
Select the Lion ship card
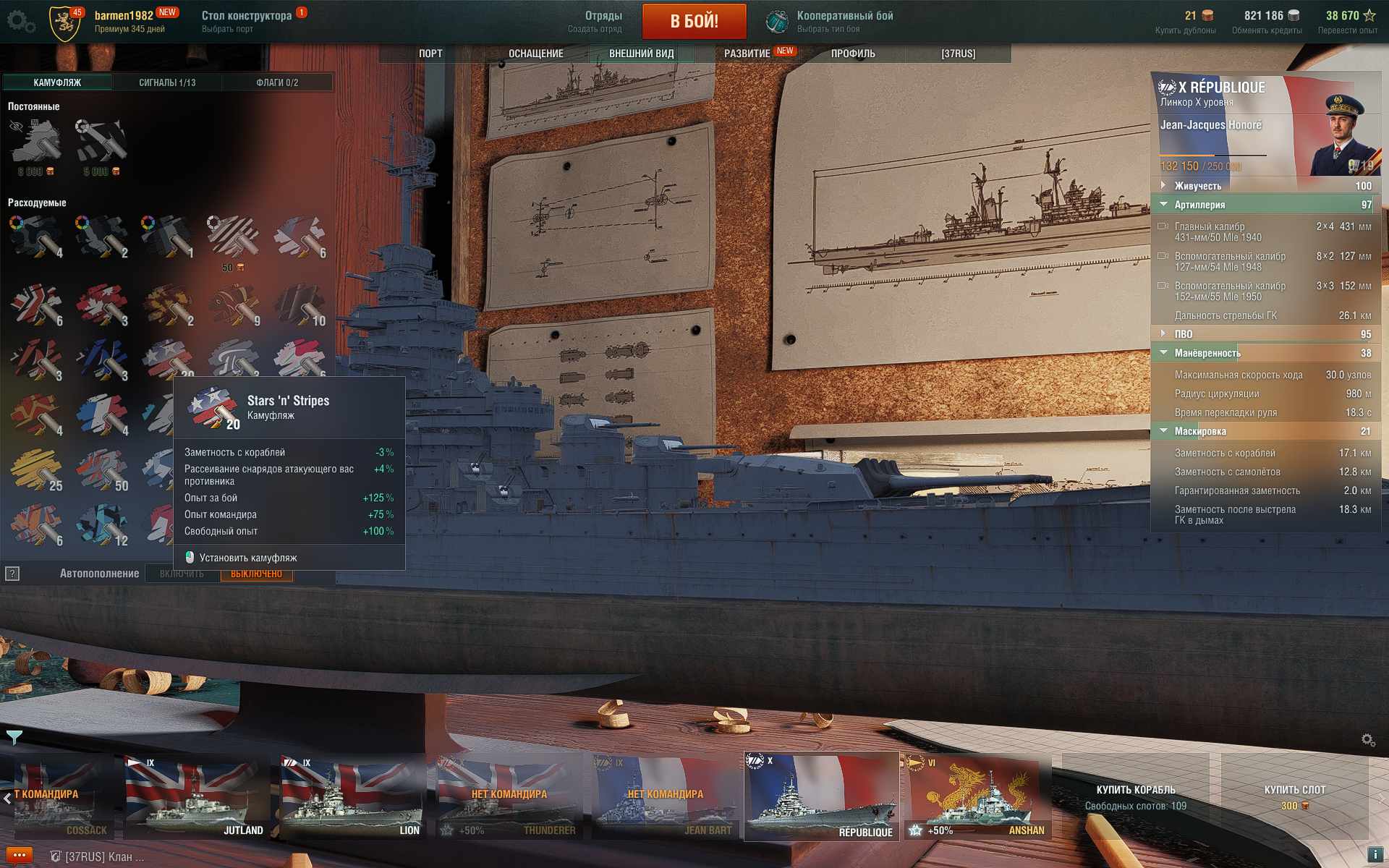(x=352, y=796)
